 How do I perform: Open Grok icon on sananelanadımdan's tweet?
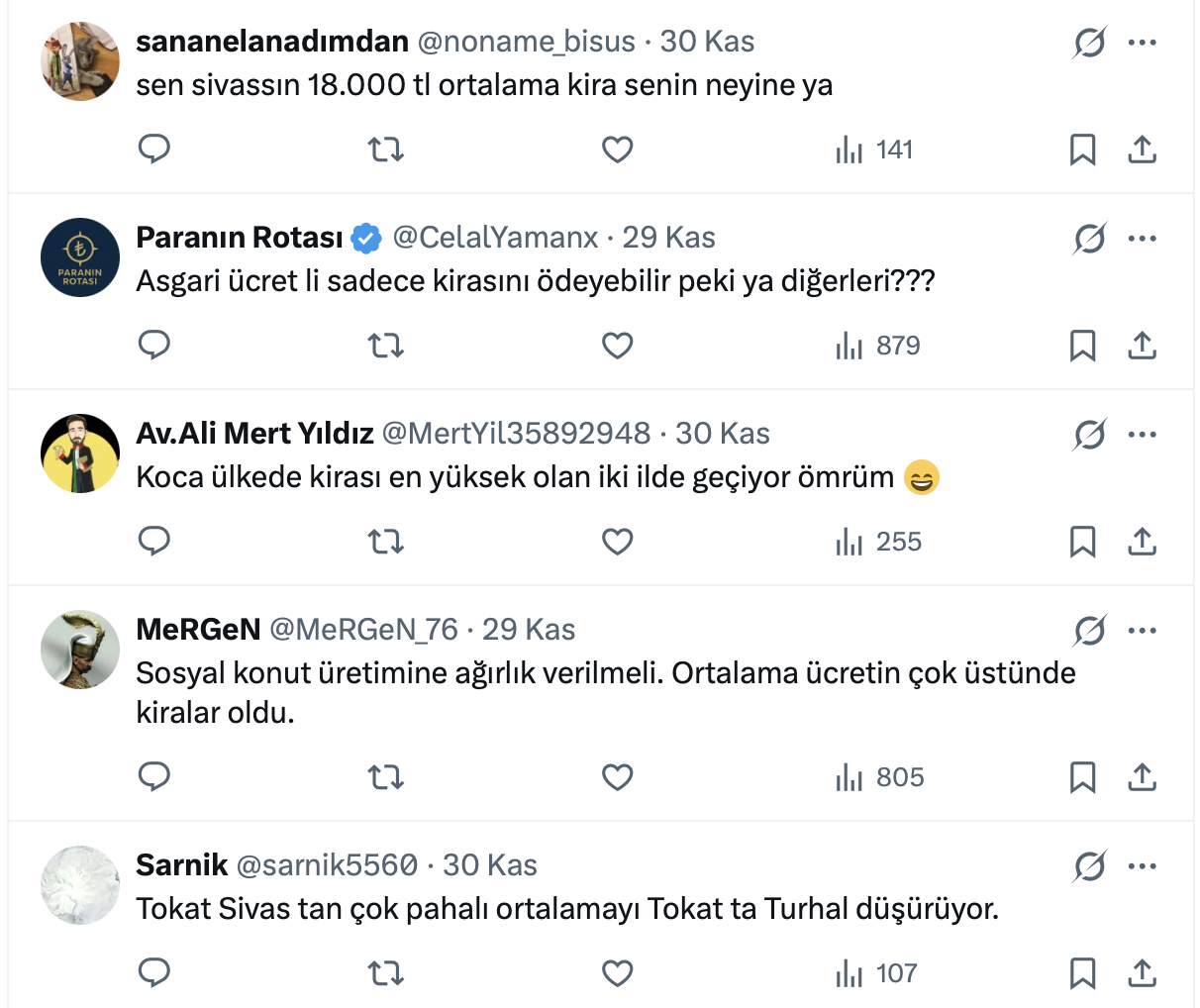(1089, 43)
